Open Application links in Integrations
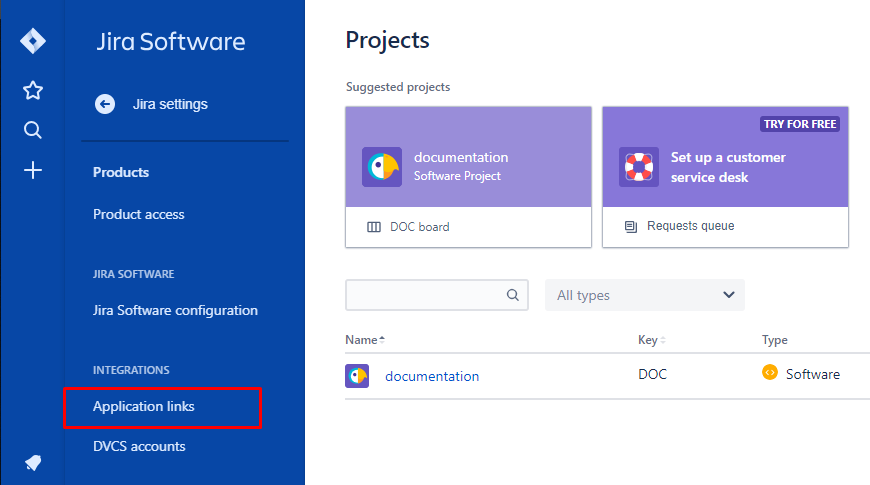This screenshot has width=870, height=485. tap(144, 406)
